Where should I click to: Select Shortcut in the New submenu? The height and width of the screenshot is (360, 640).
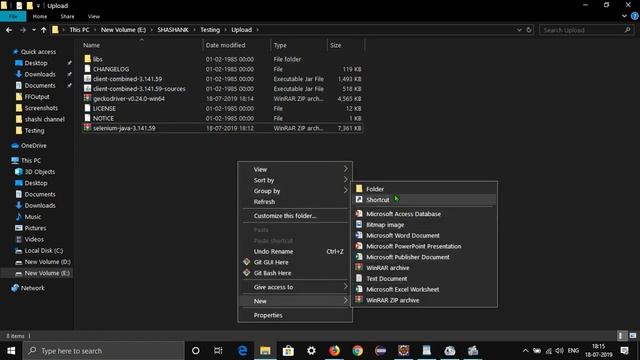[424, 200]
